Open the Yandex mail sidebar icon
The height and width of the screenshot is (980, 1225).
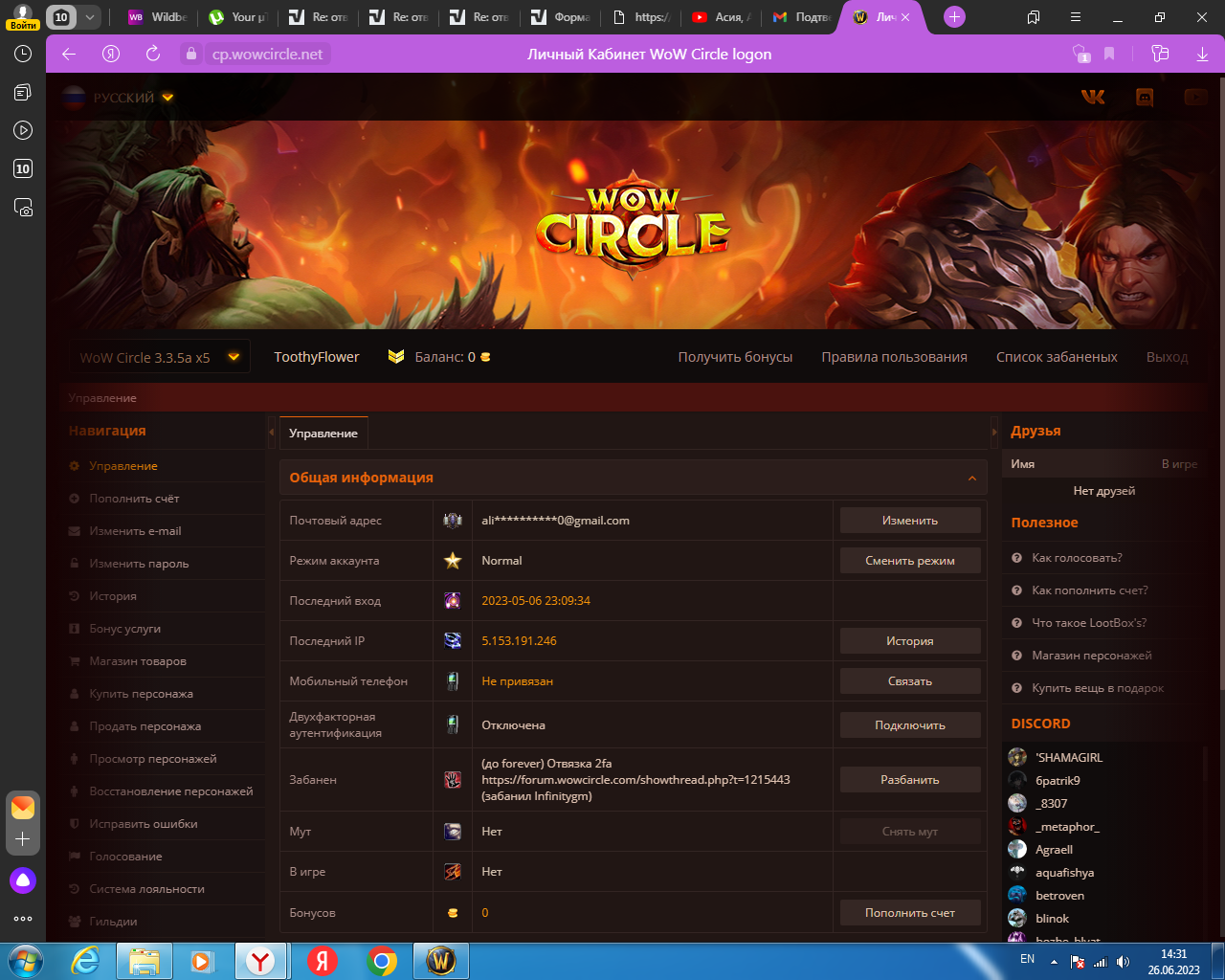click(23, 807)
